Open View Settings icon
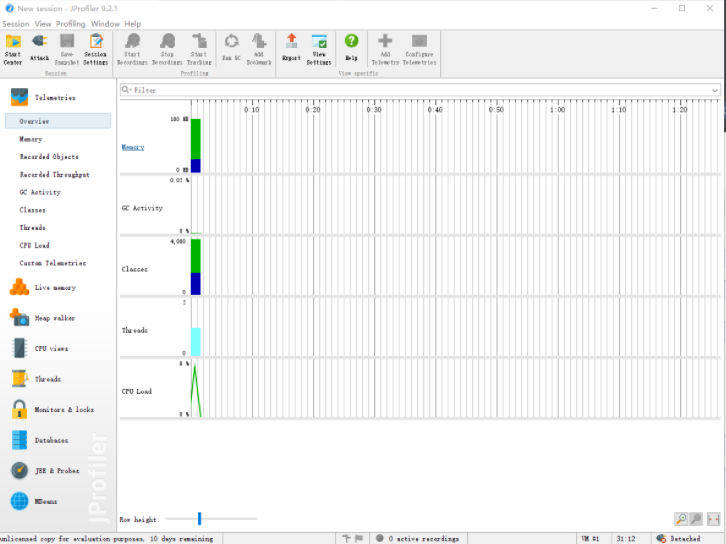726x544 pixels. pos(319,49)
